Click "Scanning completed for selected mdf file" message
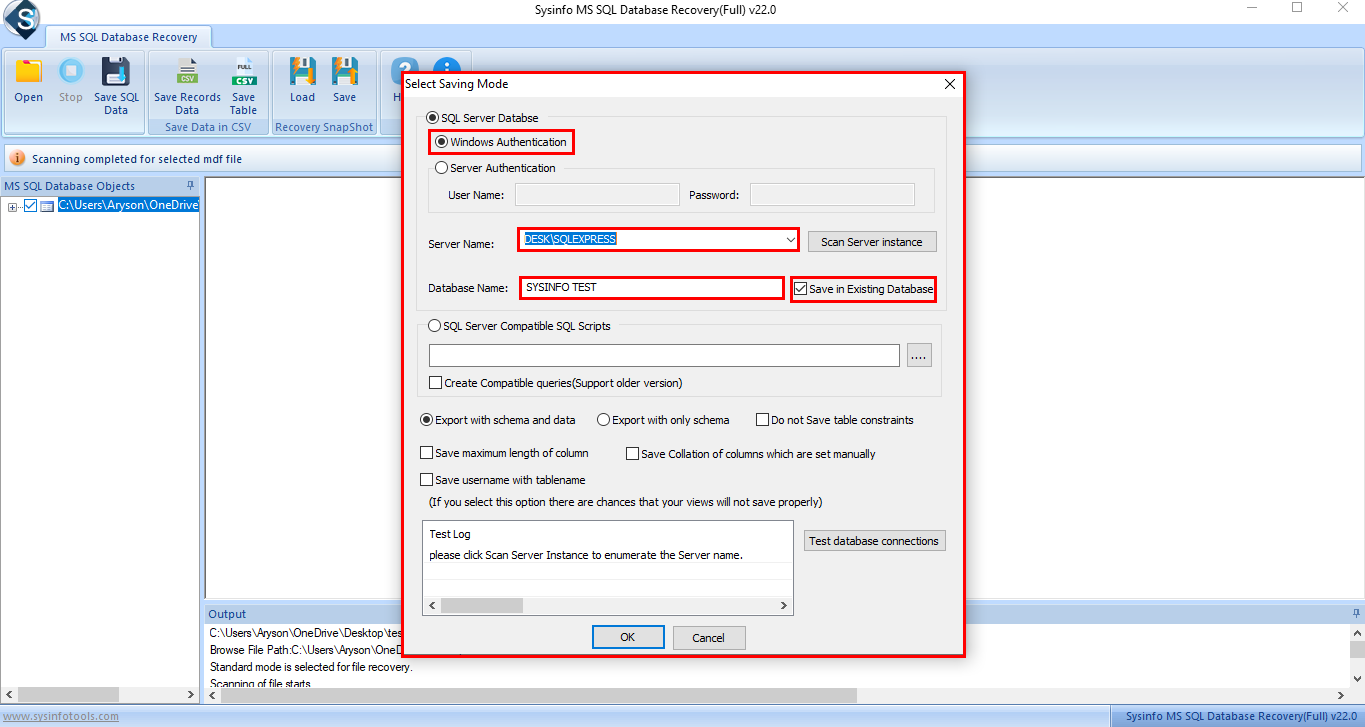Image resolution: width=1365 pixels, height=727 pixels. pos(137,159)
